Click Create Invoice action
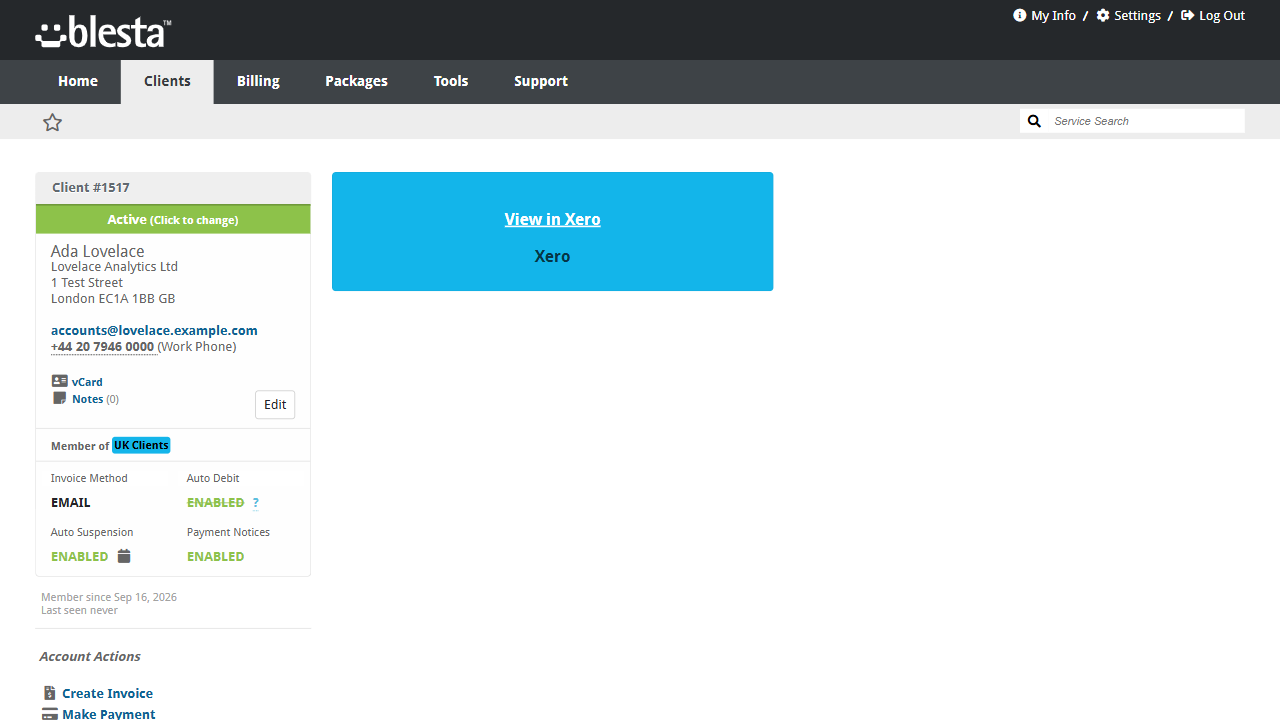 pos(107,693)
